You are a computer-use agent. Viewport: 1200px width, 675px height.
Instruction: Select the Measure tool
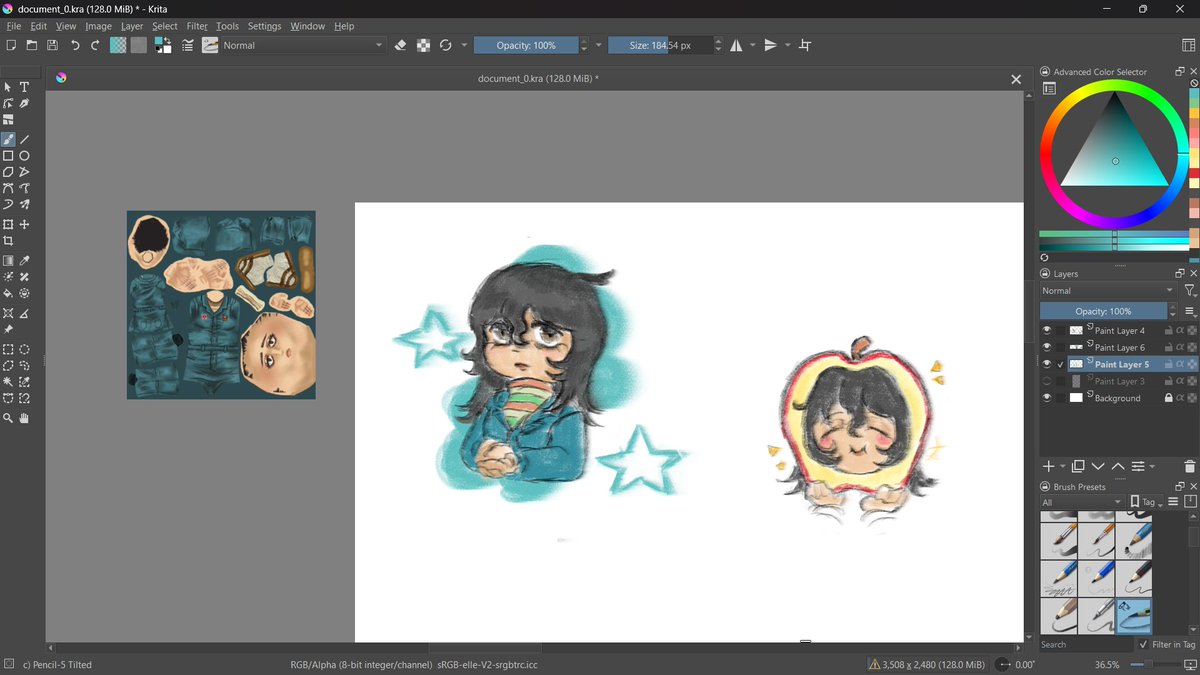(25, 313)
